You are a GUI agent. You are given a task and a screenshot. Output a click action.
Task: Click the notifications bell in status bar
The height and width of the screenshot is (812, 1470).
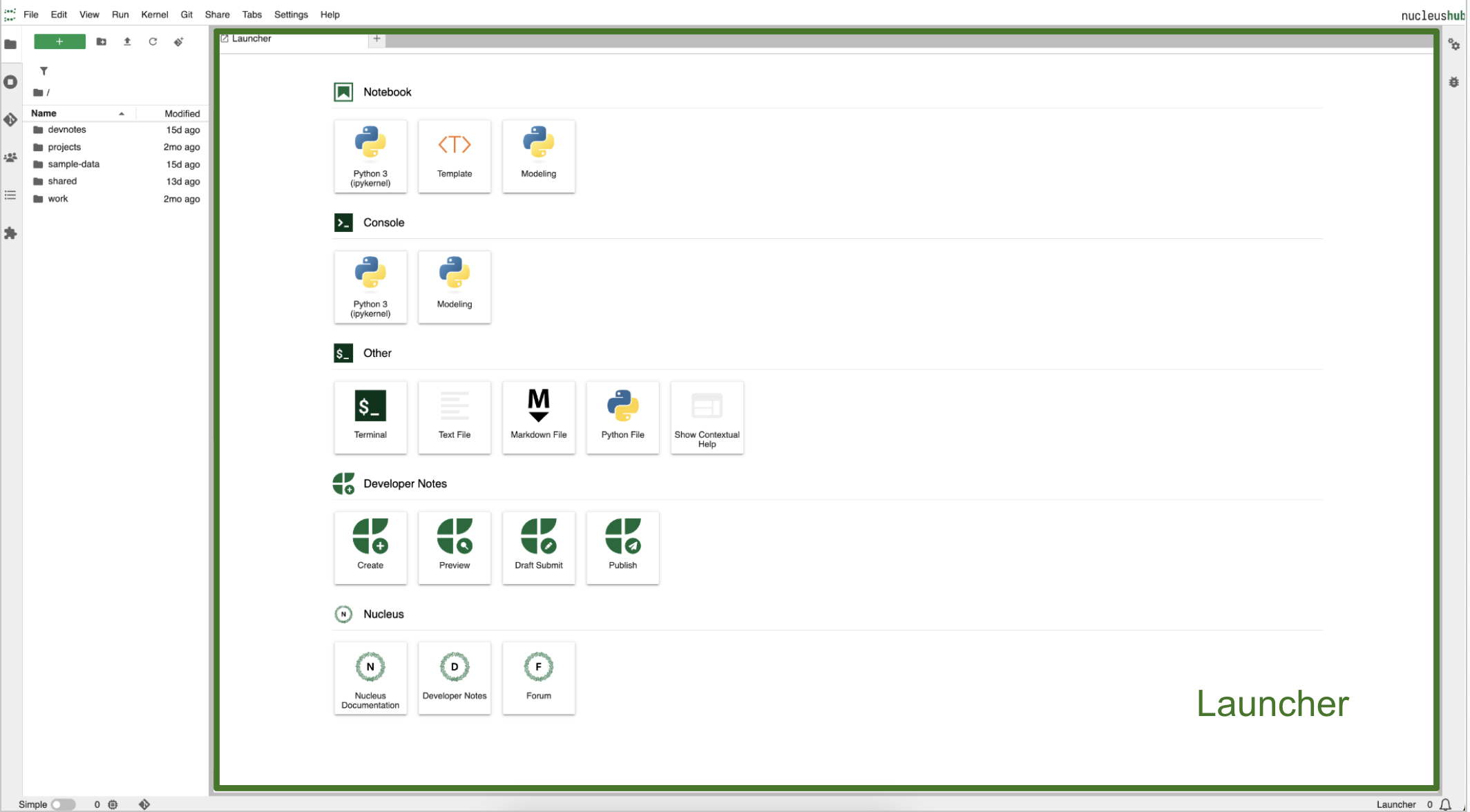point(1445,804)
